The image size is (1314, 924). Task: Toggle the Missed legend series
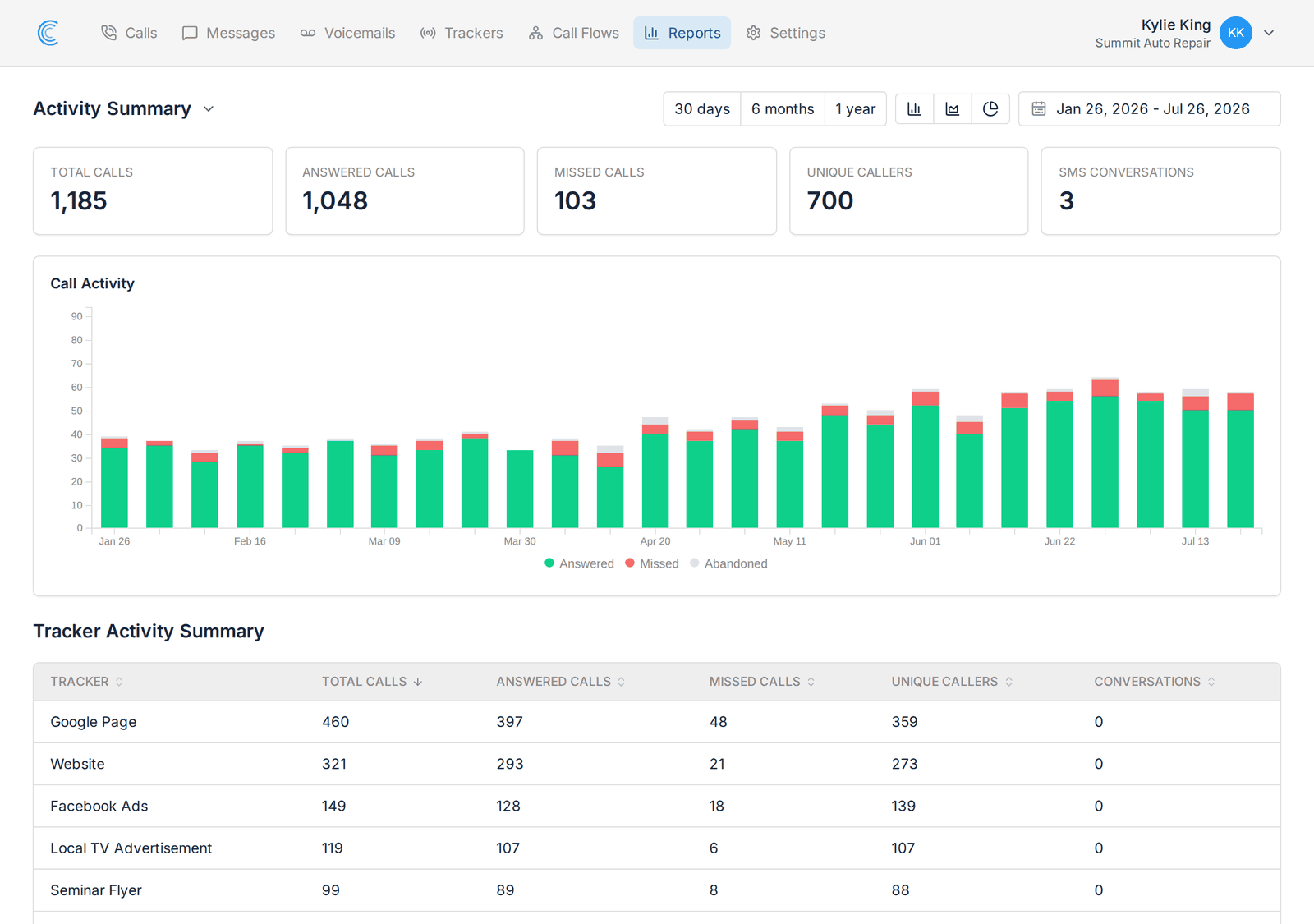click(x=652, y=563)
